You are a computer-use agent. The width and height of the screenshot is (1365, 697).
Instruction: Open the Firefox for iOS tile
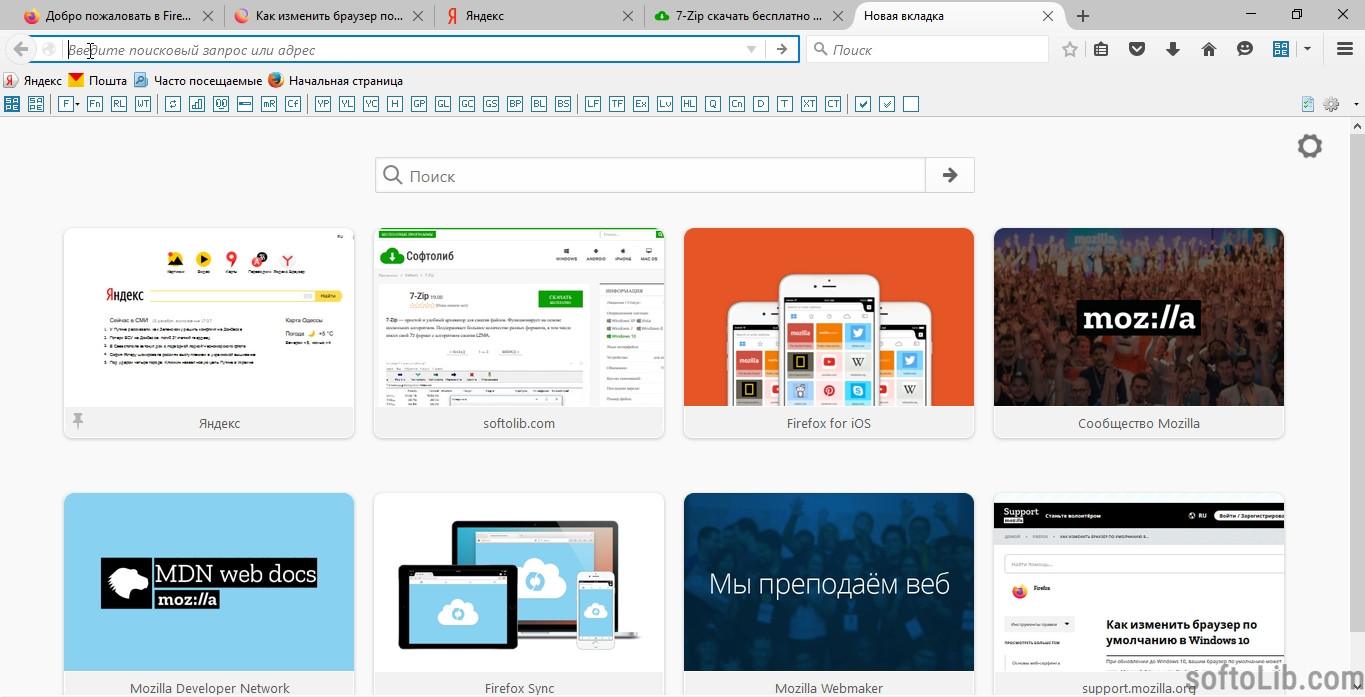(x=829, y=333)
